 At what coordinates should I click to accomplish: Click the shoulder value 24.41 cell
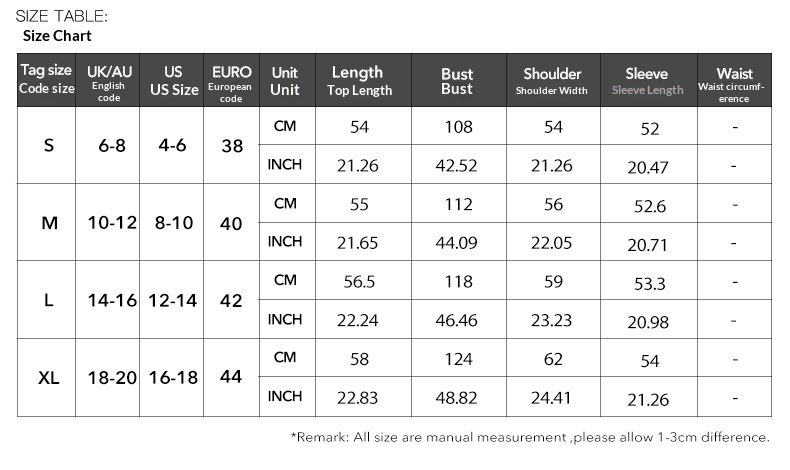[x=552, y=397]
